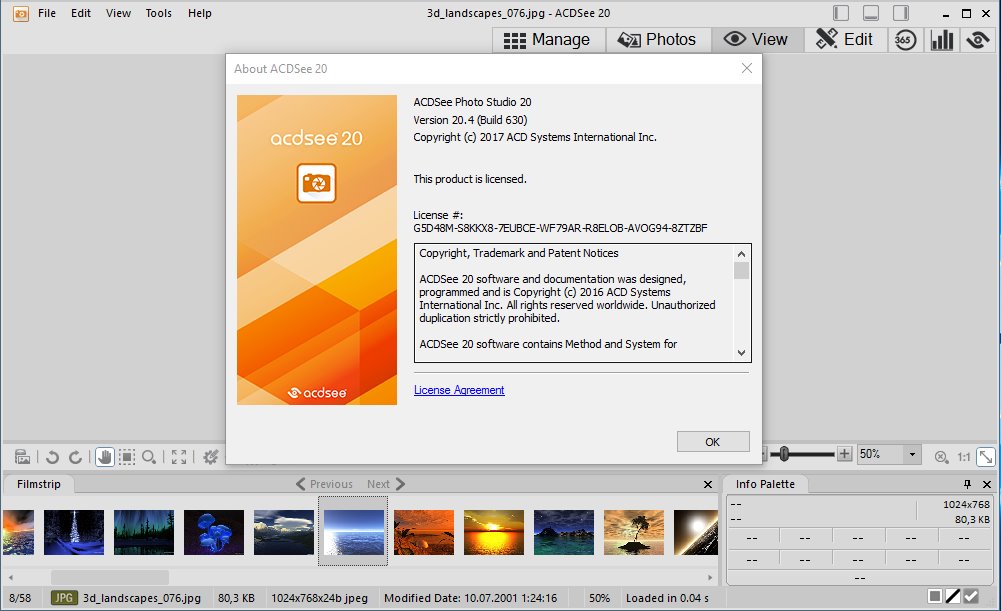Toggle the right panel layout icon
The height and width of the screenshot is (611, 1001).
coord(901,13)
